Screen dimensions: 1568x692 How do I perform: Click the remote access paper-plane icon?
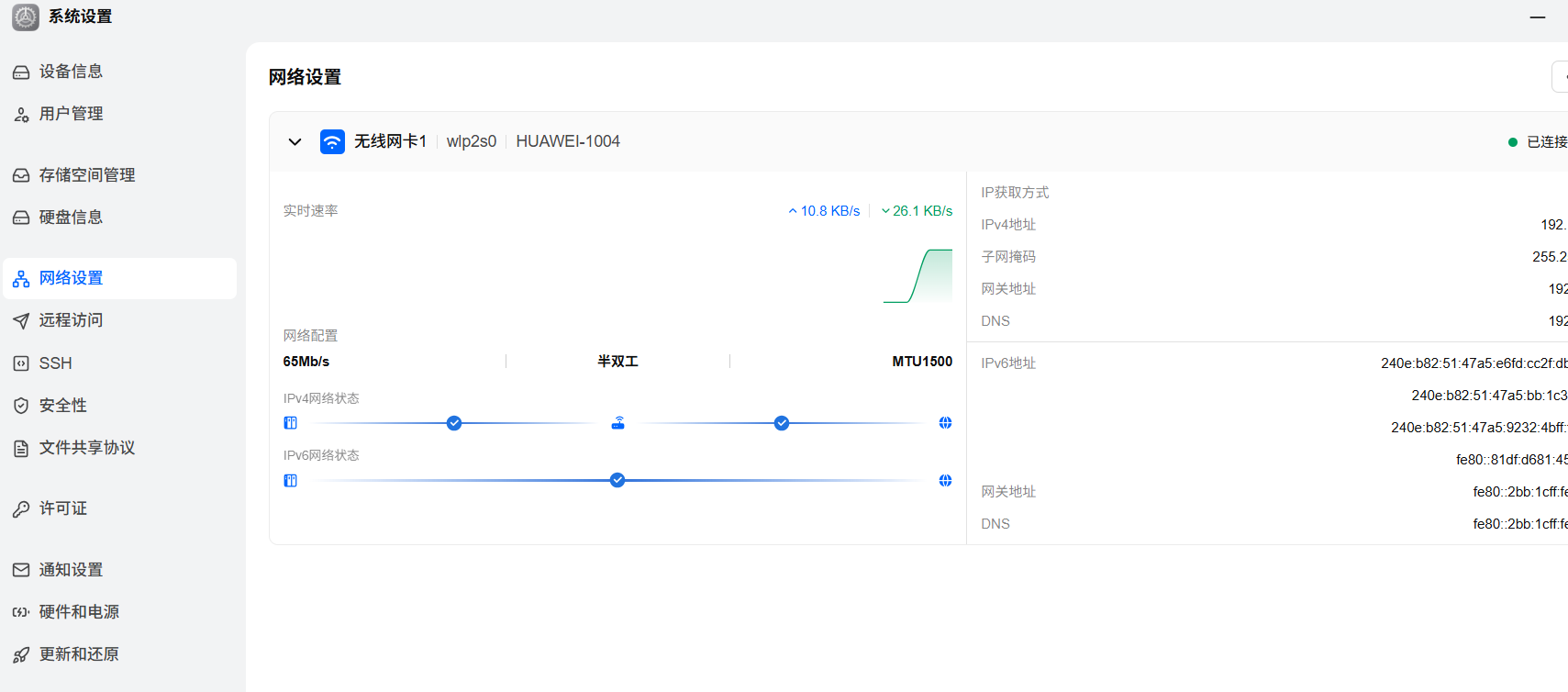[x=21, y=320]
